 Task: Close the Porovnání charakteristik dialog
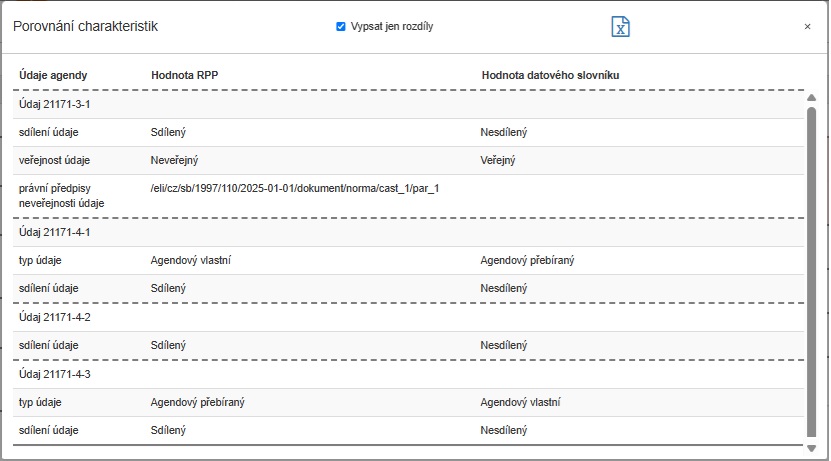pos(807,27)
